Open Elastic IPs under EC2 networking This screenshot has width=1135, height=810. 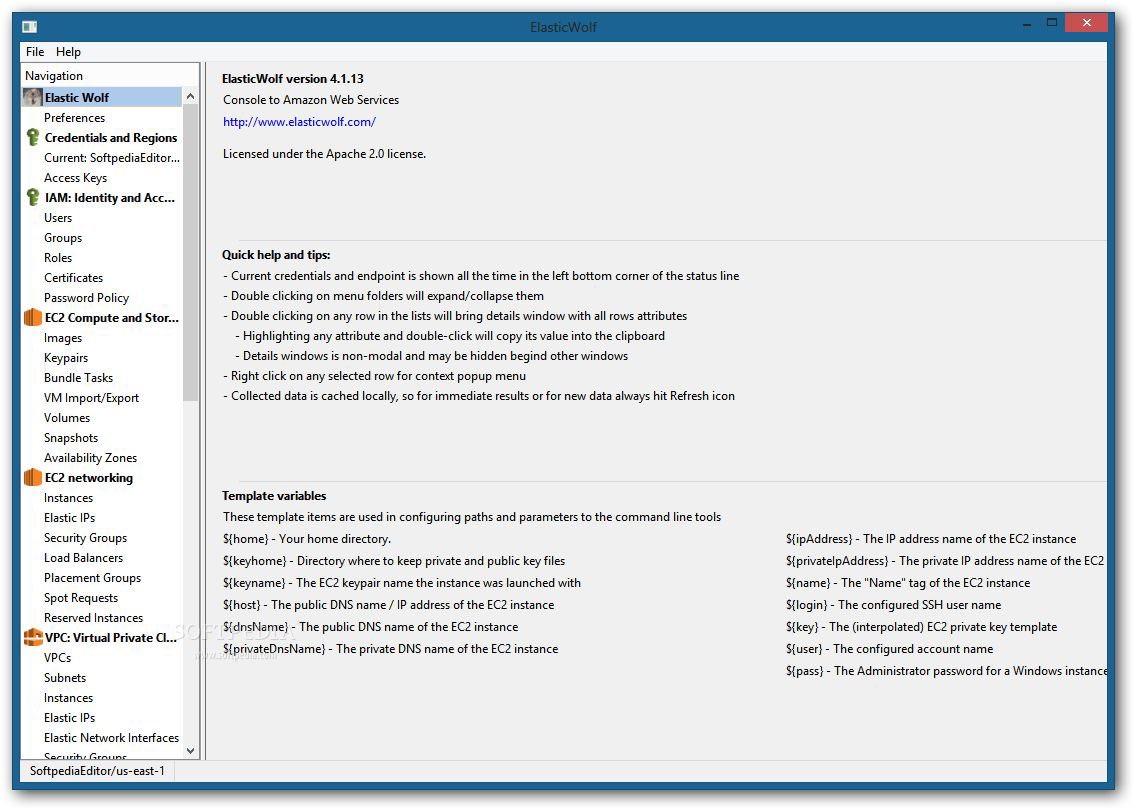69,518
